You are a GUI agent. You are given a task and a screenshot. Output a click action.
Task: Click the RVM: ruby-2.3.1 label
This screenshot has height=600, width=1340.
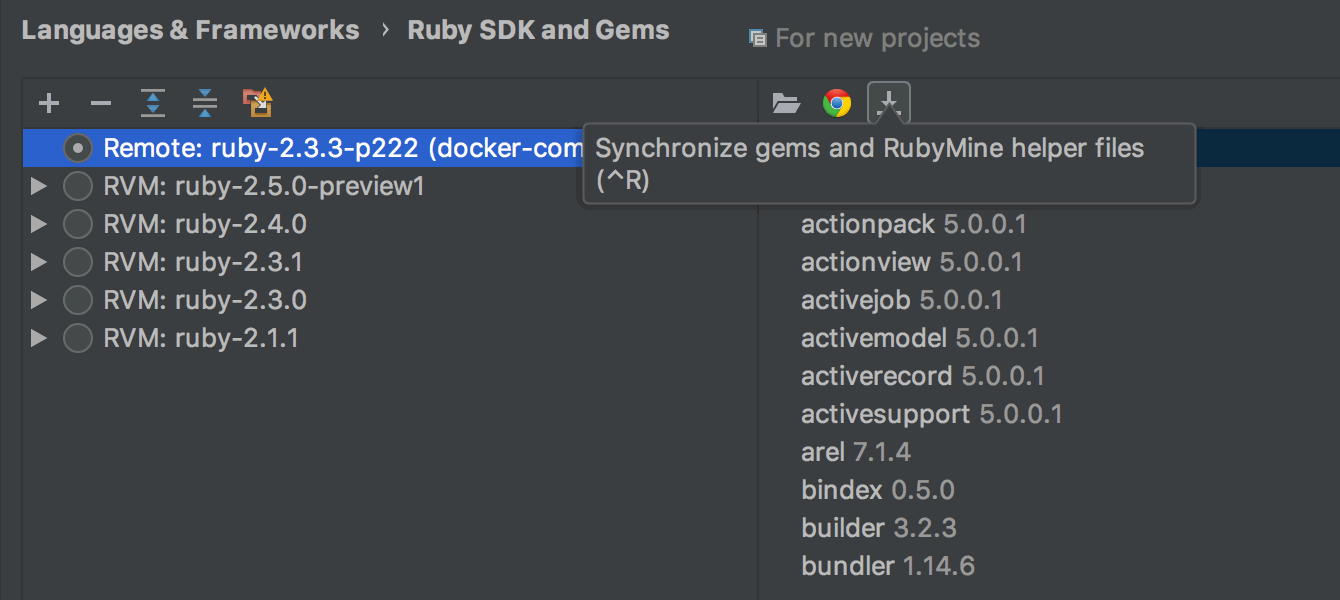click(203, 262)
